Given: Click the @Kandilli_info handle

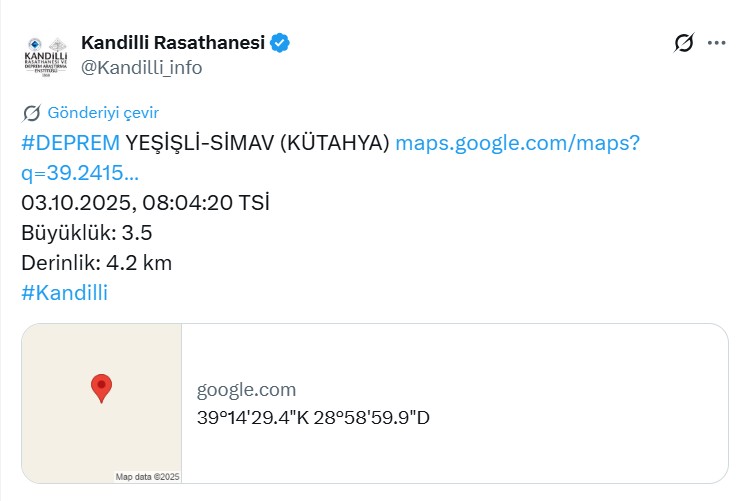Looking at the screenshot, I should [x=141, y=67].
